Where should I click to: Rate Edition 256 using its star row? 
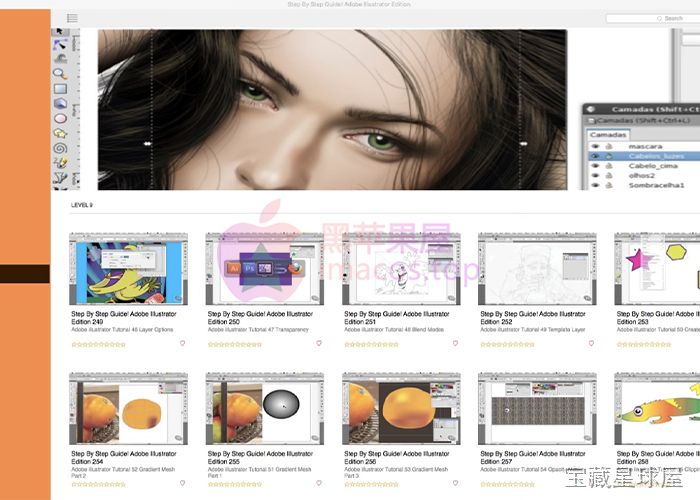click(372, 484)
